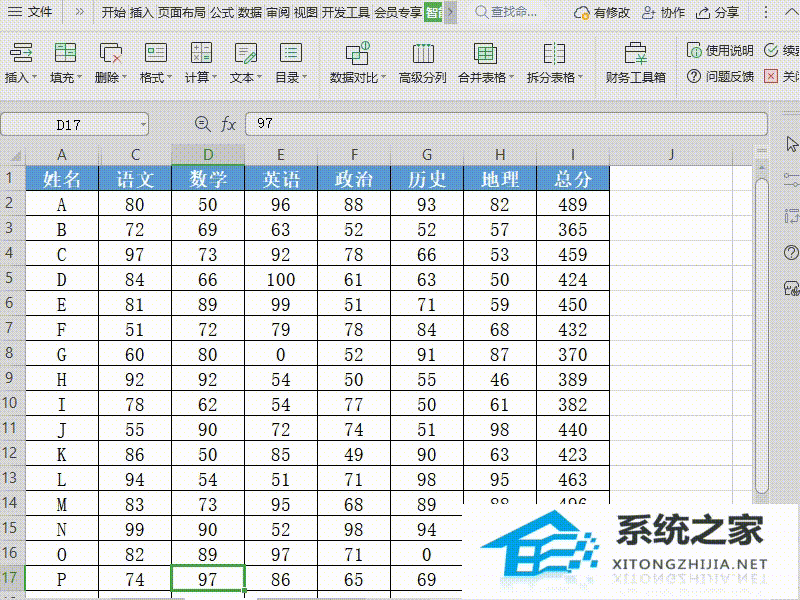Select selected cell D17 with value 97
The height and width of the screenshot is (600, 800).
(x=208, y=579)
